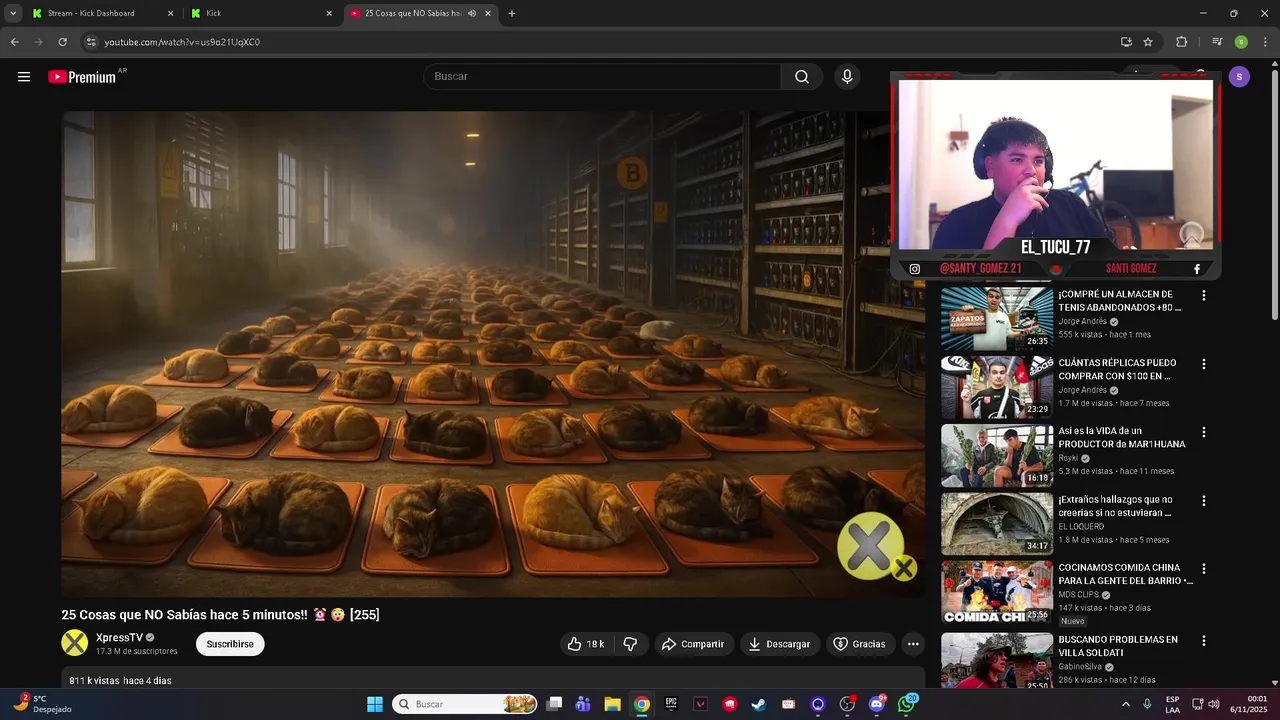Viewport: 1280px width, 720px height.
Task: Send thanks with the Gracias button
Action: (x=860, y=644)
